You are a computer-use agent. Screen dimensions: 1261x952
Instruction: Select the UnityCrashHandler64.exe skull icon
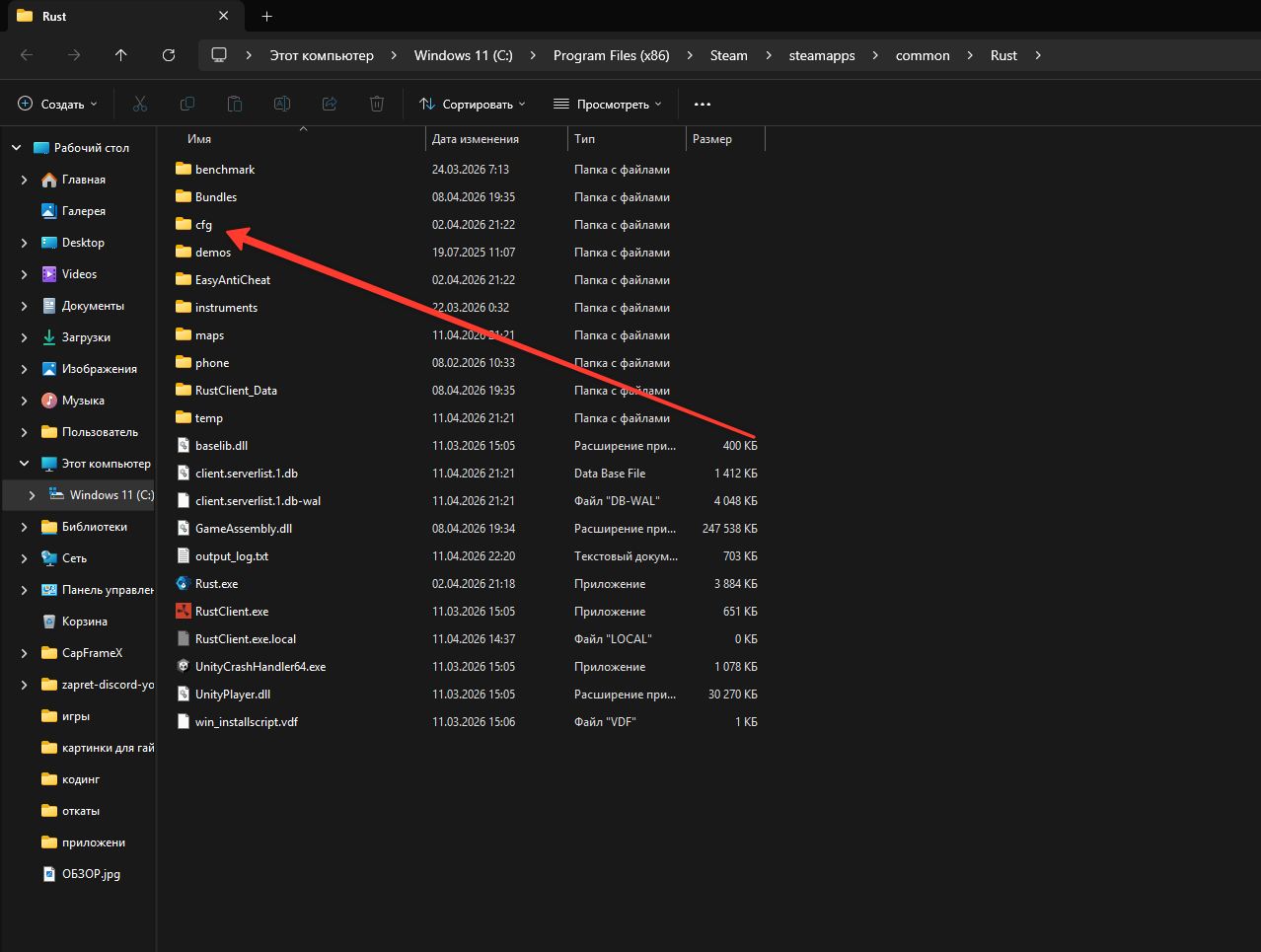click(x=183, y=667)
